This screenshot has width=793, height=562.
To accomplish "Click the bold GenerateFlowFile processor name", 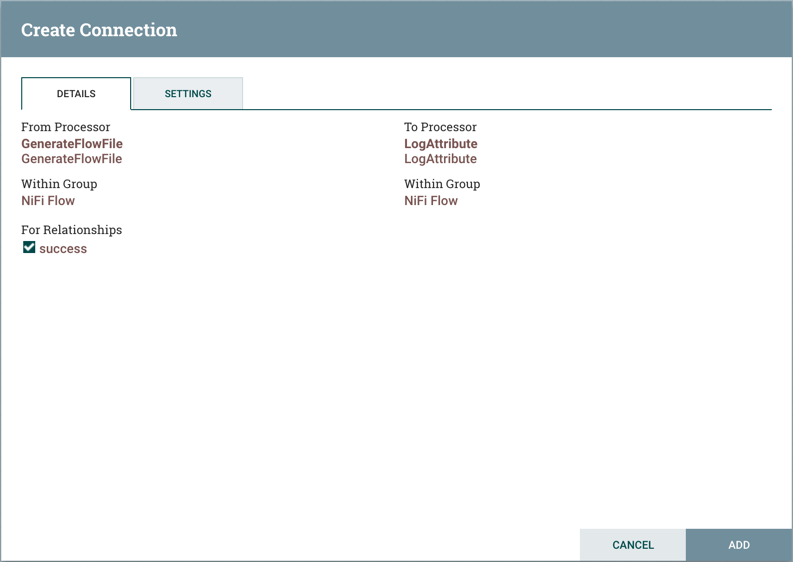I will coord(72,144).
